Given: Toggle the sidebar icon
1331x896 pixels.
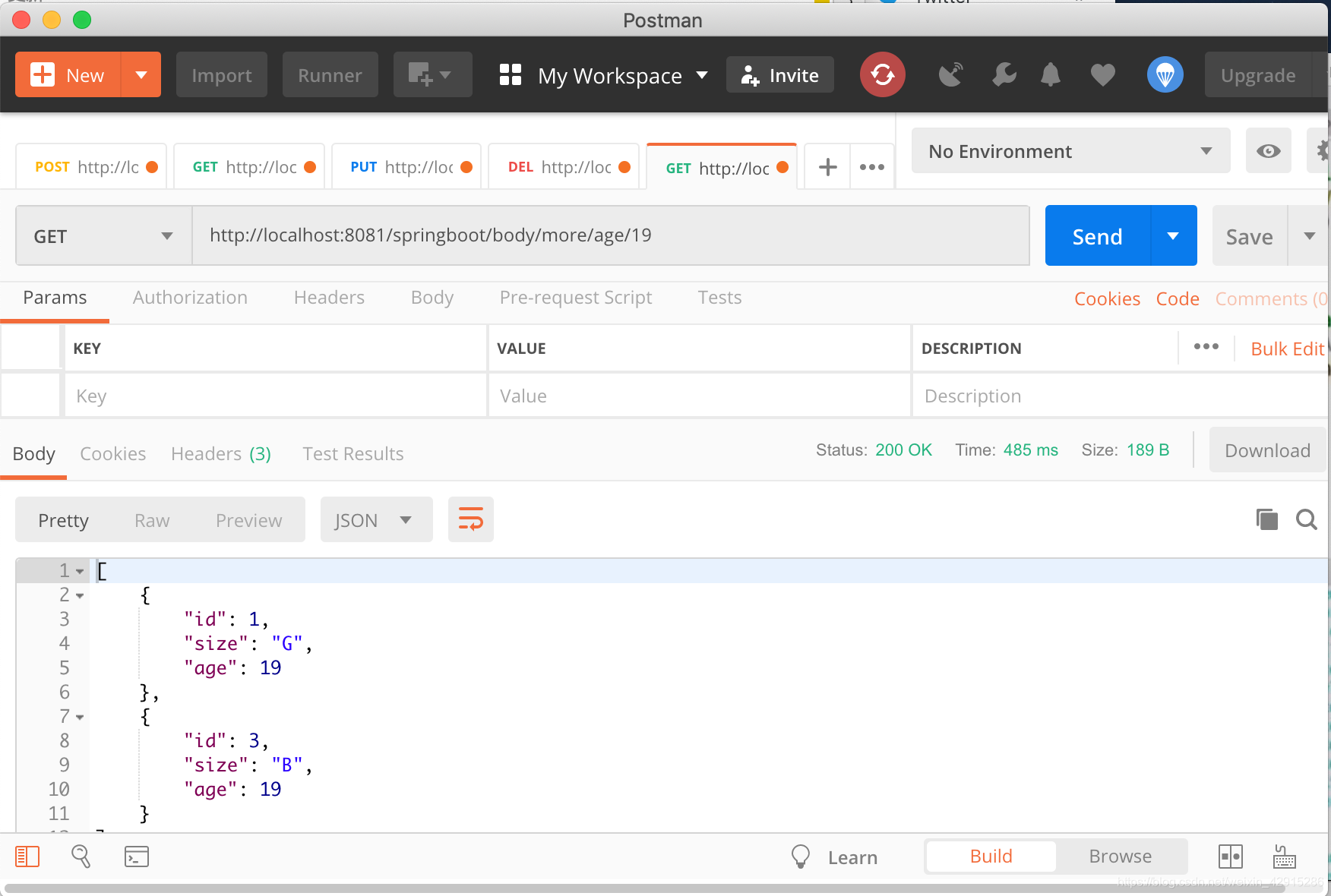Looking at the screenshot, I should (x=27, y=857).
